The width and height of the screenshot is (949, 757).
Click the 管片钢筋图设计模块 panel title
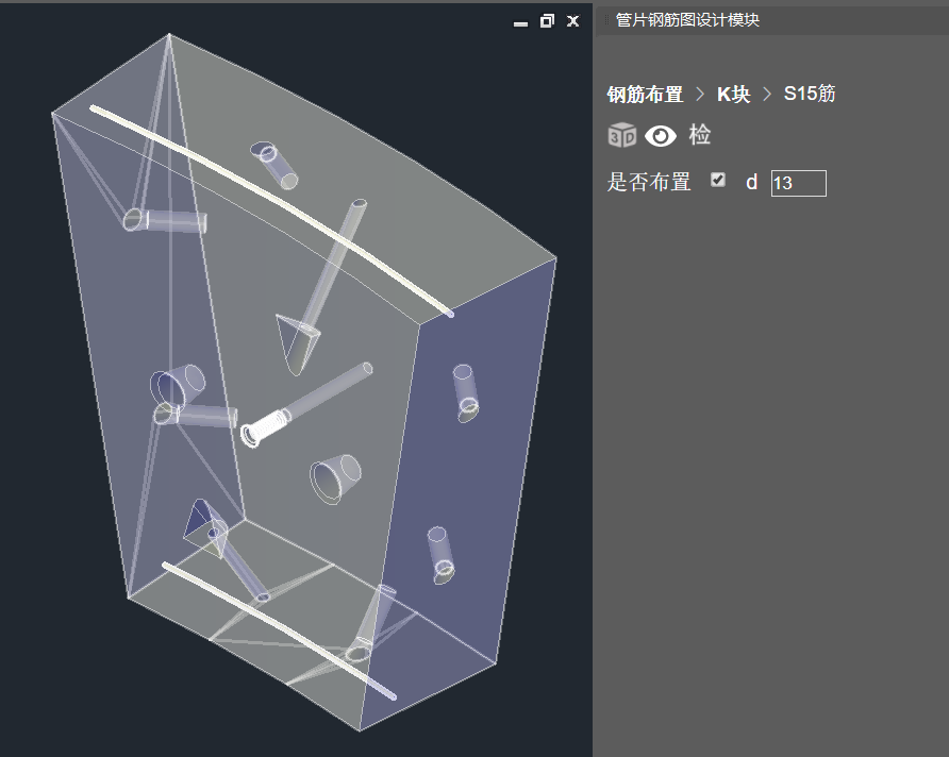tap(687, 20)
